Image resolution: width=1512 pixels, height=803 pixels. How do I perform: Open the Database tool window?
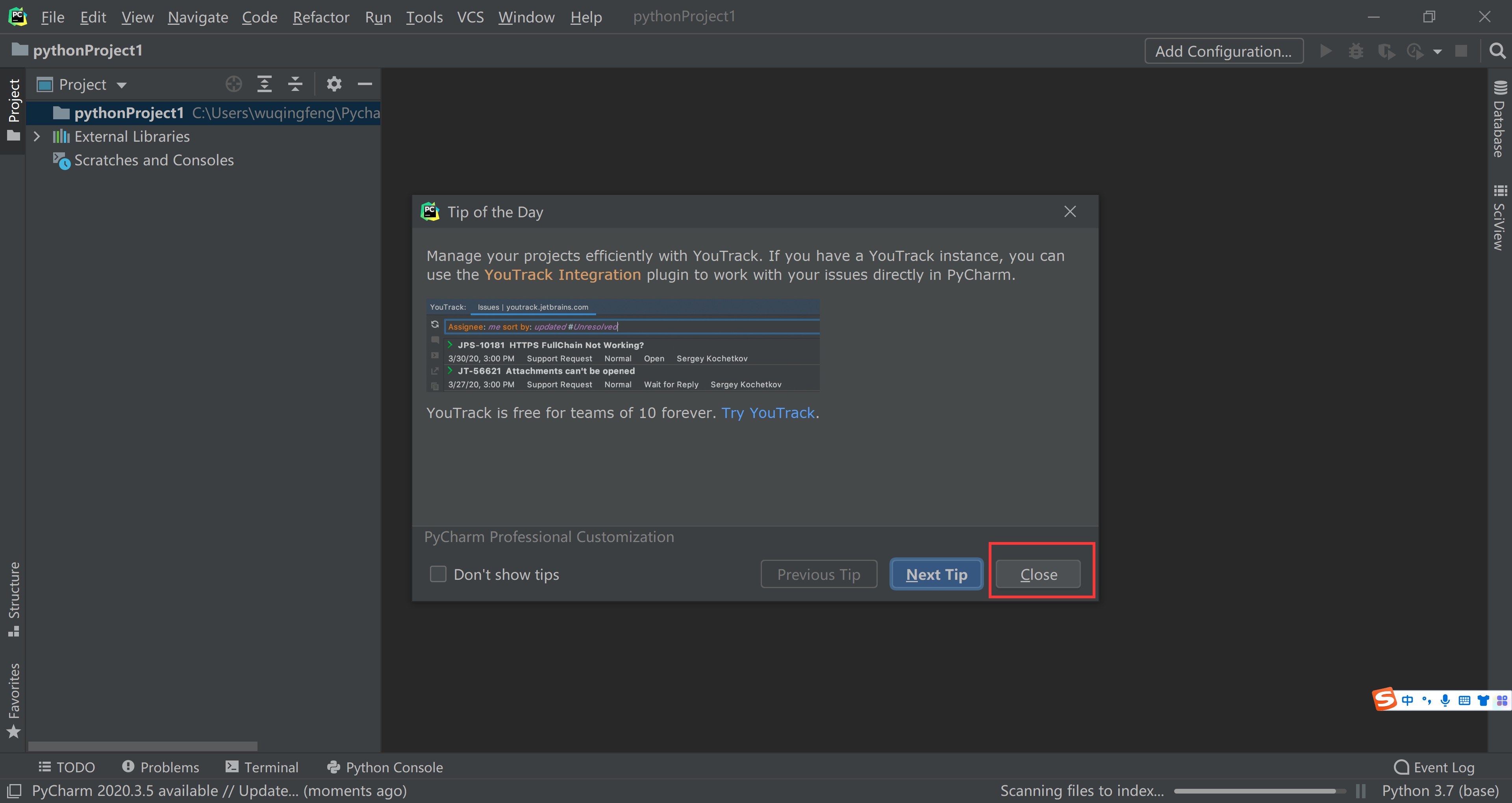point(1500,118)
